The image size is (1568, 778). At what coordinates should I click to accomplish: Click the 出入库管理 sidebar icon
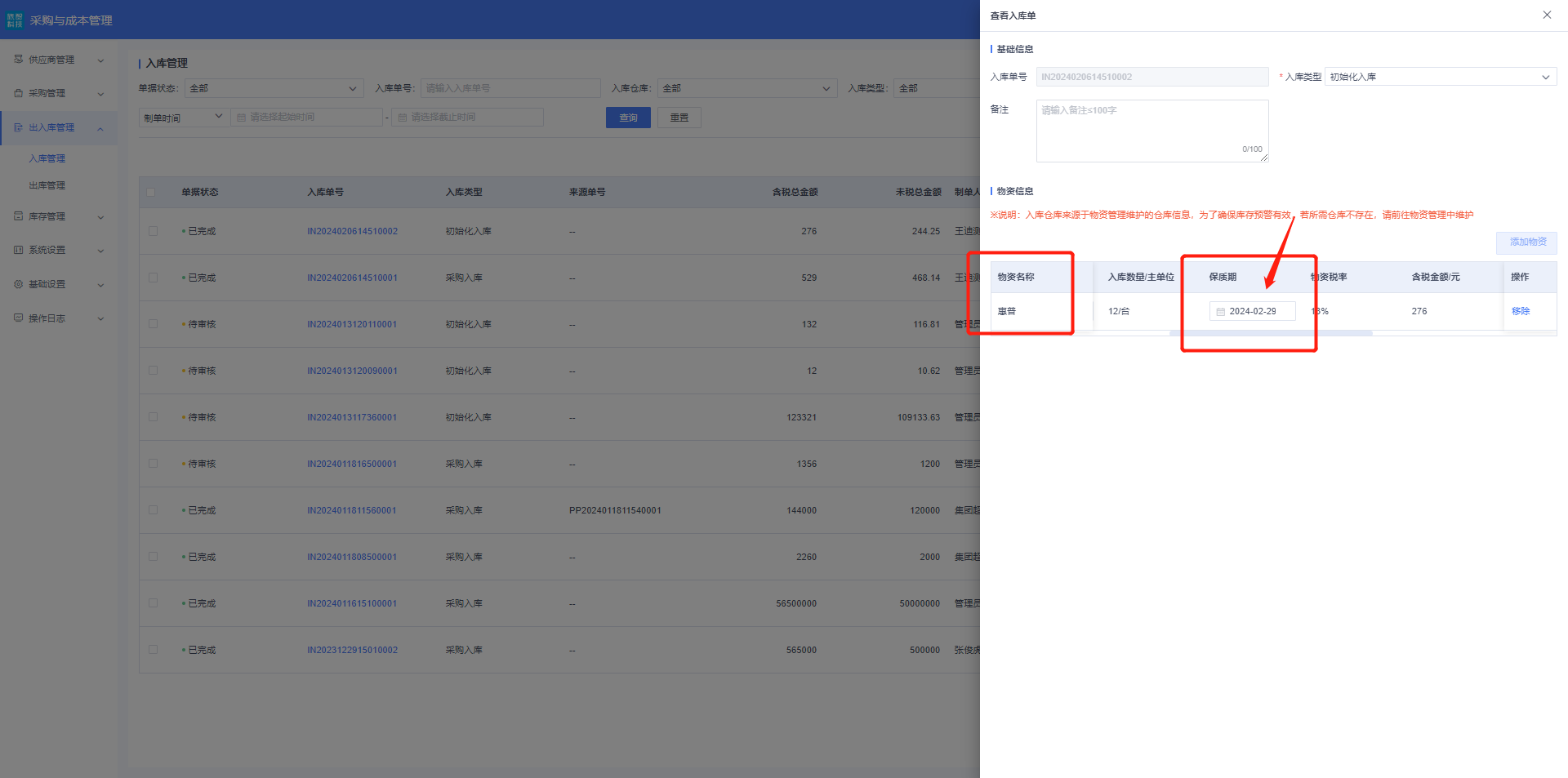click(18, 127)
